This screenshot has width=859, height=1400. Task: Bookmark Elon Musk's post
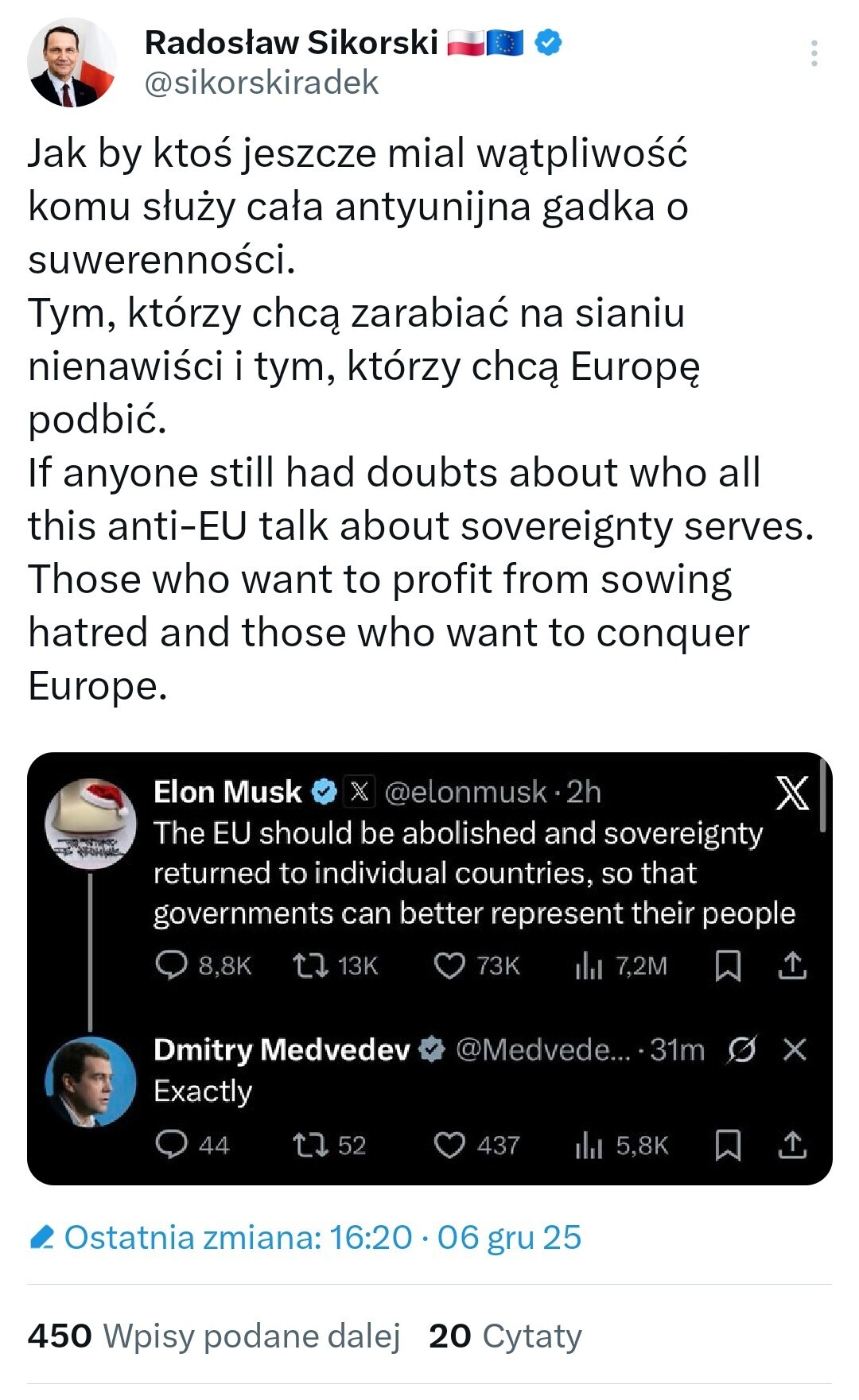[x=728, y=965]
